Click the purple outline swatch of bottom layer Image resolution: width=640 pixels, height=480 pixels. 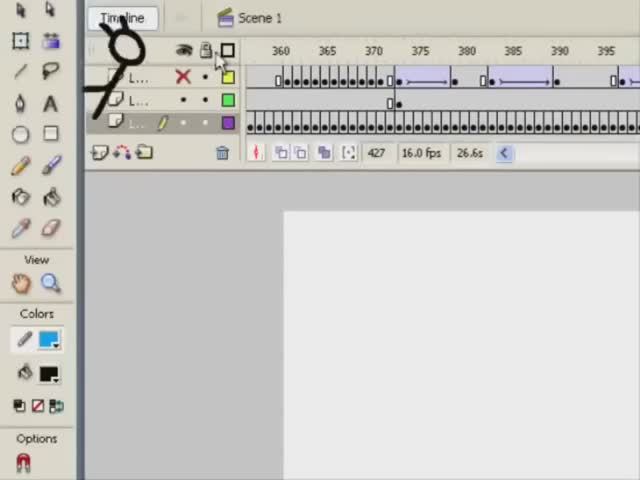[x=228, y=123]
